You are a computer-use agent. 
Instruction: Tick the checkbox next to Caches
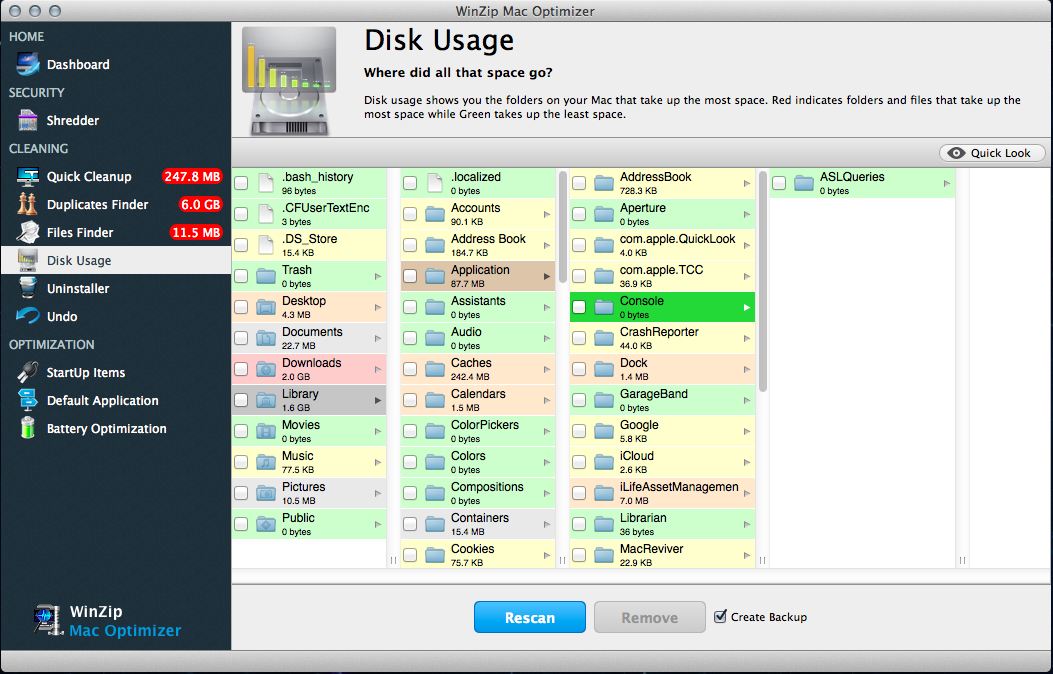[410, 369]
